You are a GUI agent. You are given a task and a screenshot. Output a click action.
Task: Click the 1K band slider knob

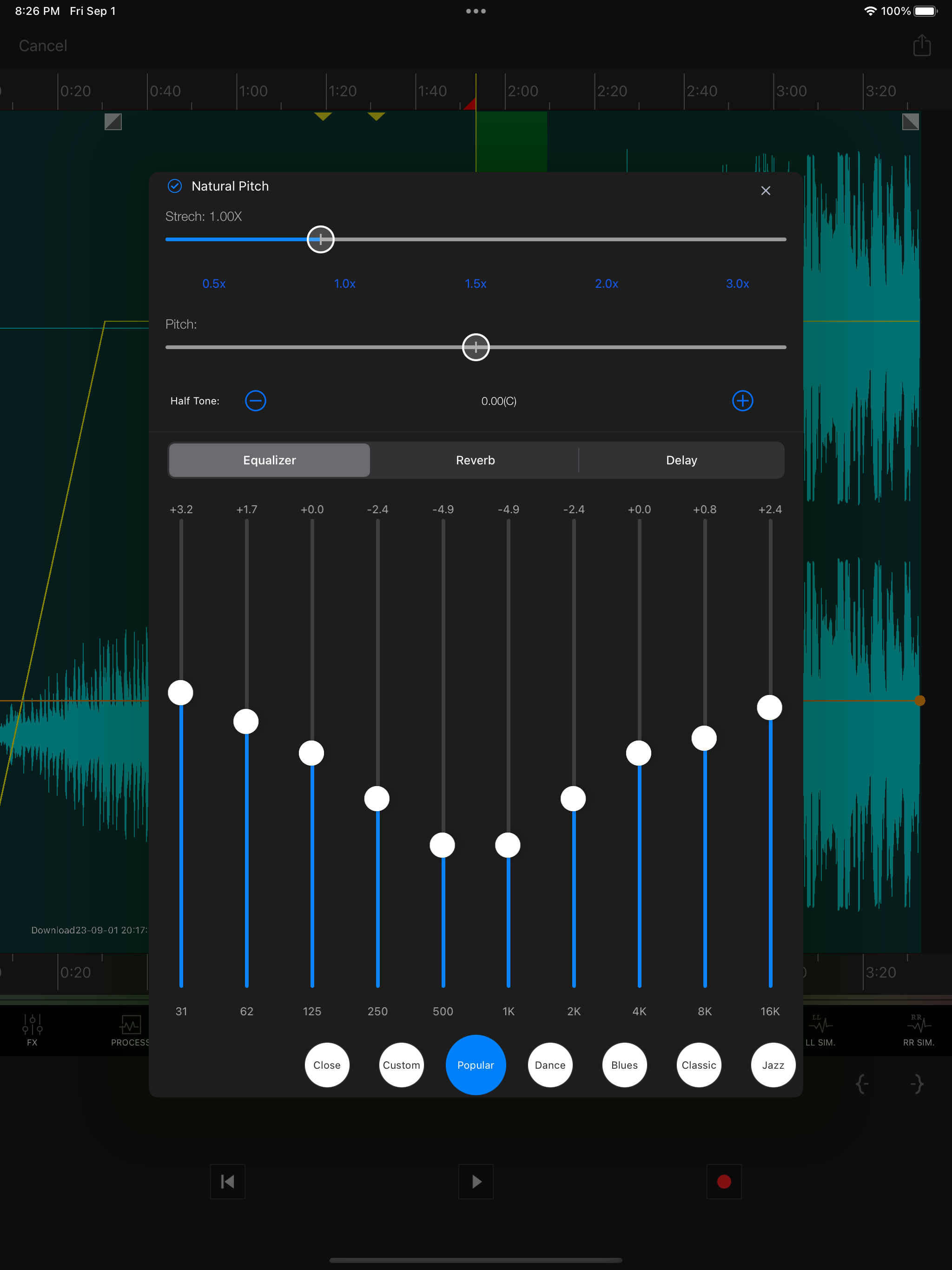508,845
